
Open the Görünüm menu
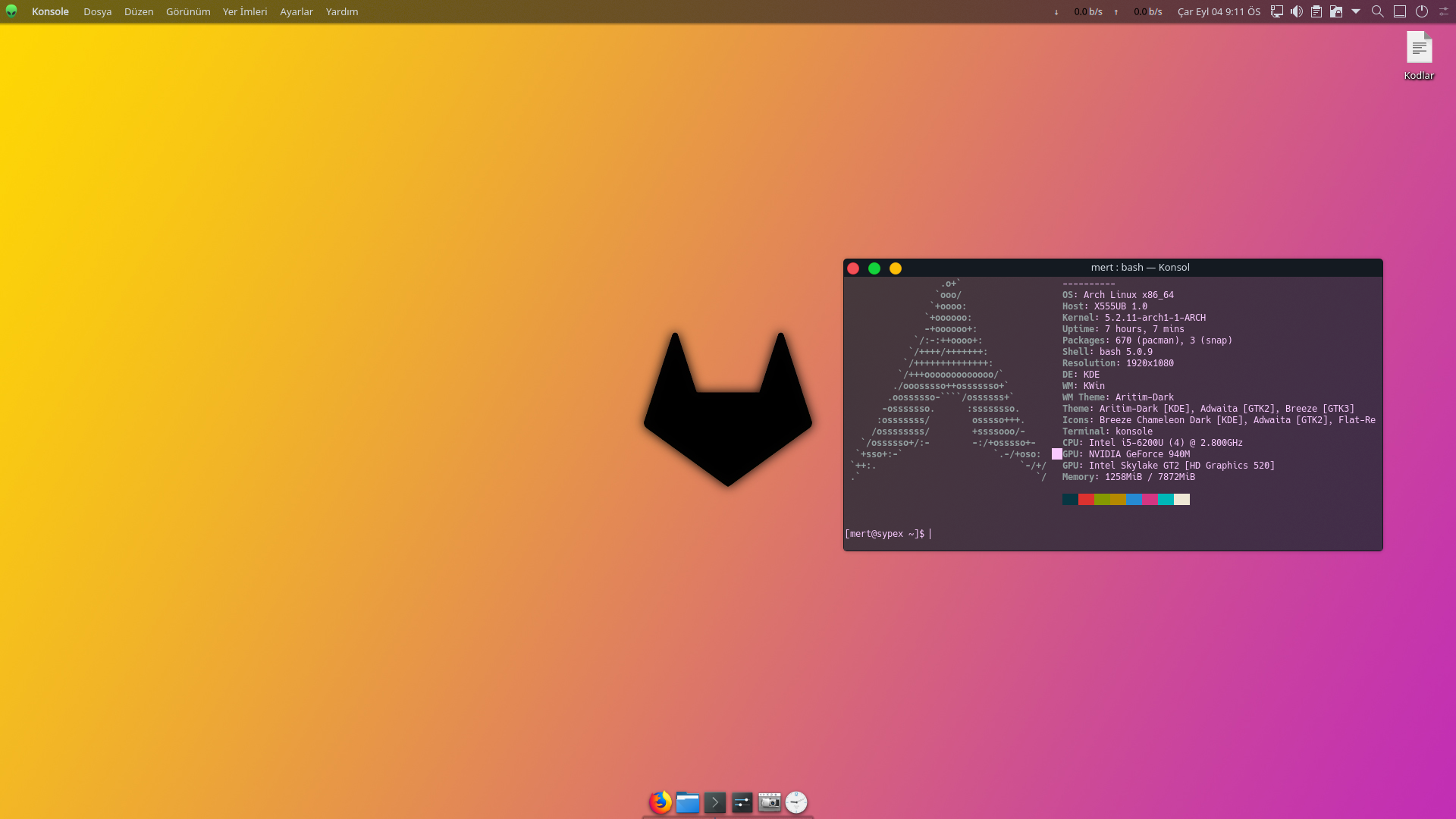point(188,11)
